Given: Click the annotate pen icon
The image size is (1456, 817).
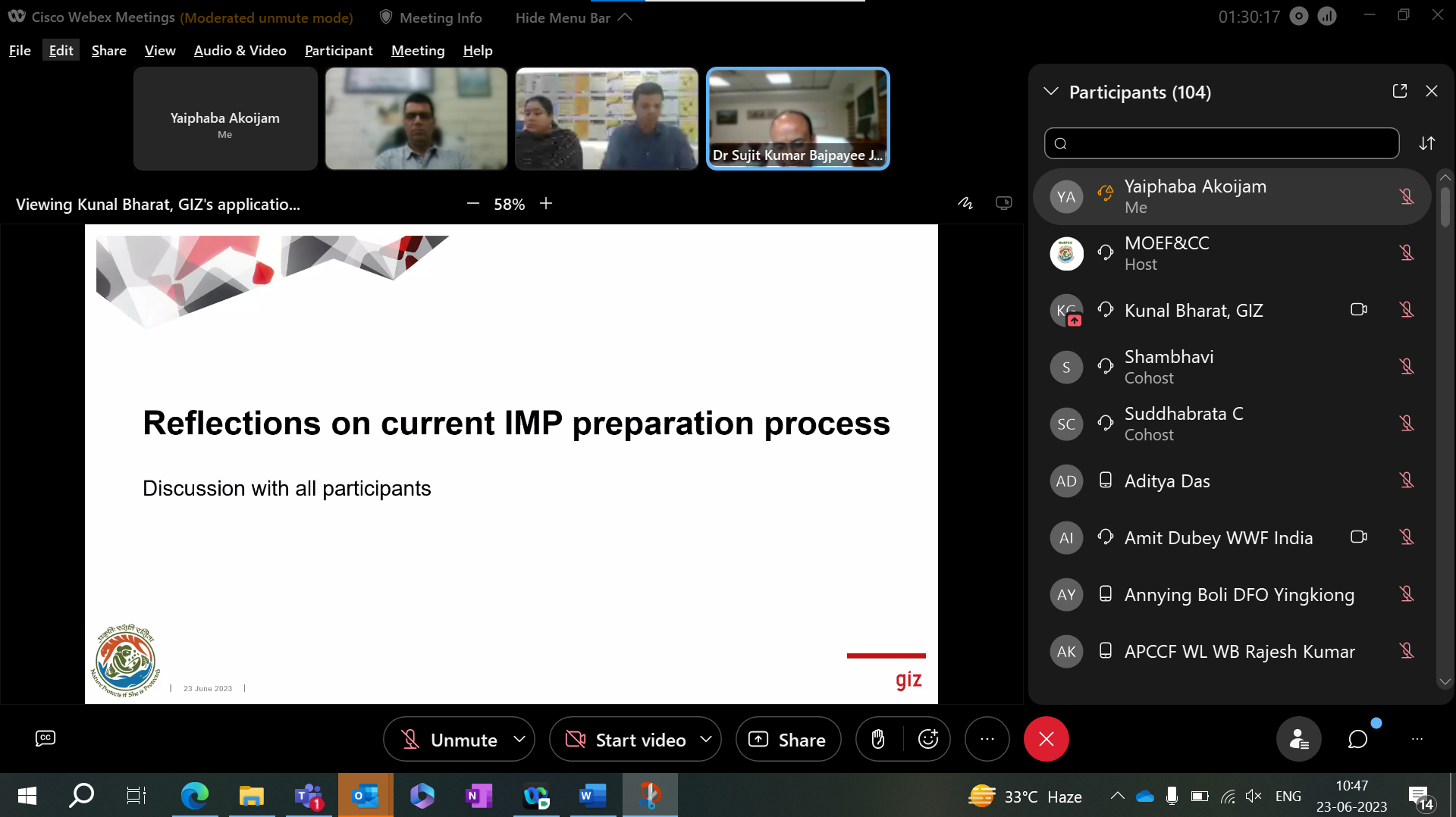Looking at the screenshot, I should click(x=965, y=203).
